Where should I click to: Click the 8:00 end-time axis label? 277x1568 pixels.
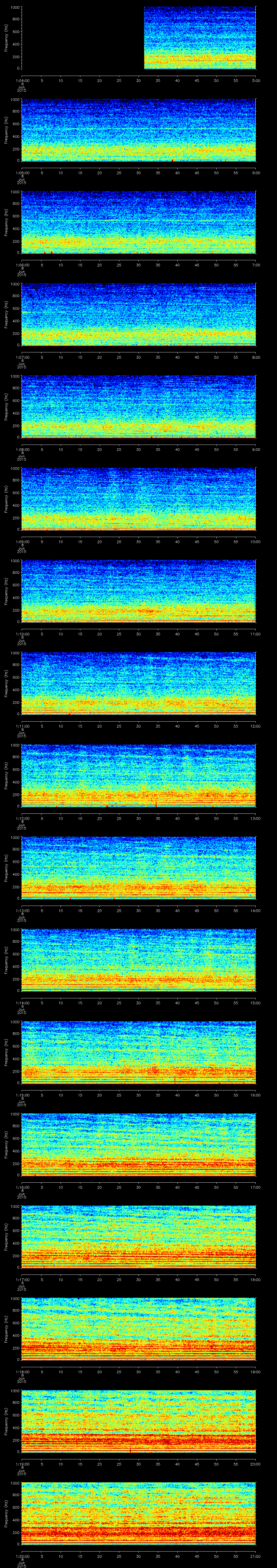[256, 357]
